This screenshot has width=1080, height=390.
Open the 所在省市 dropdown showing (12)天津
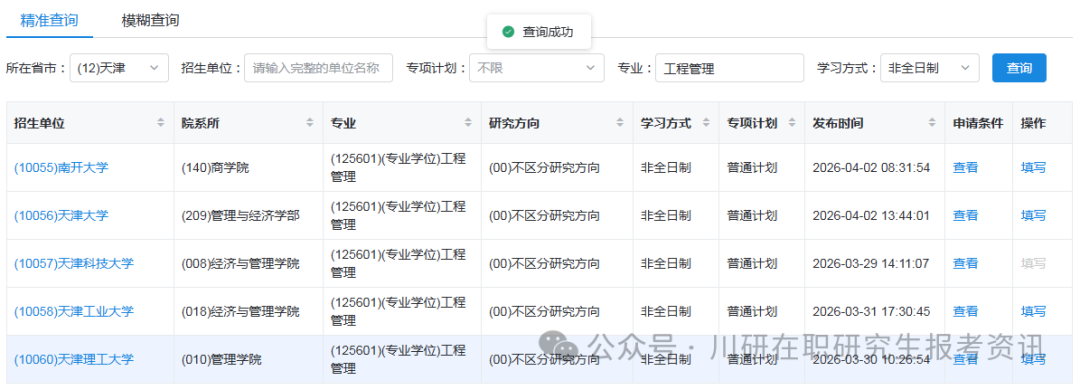point(119,68)
